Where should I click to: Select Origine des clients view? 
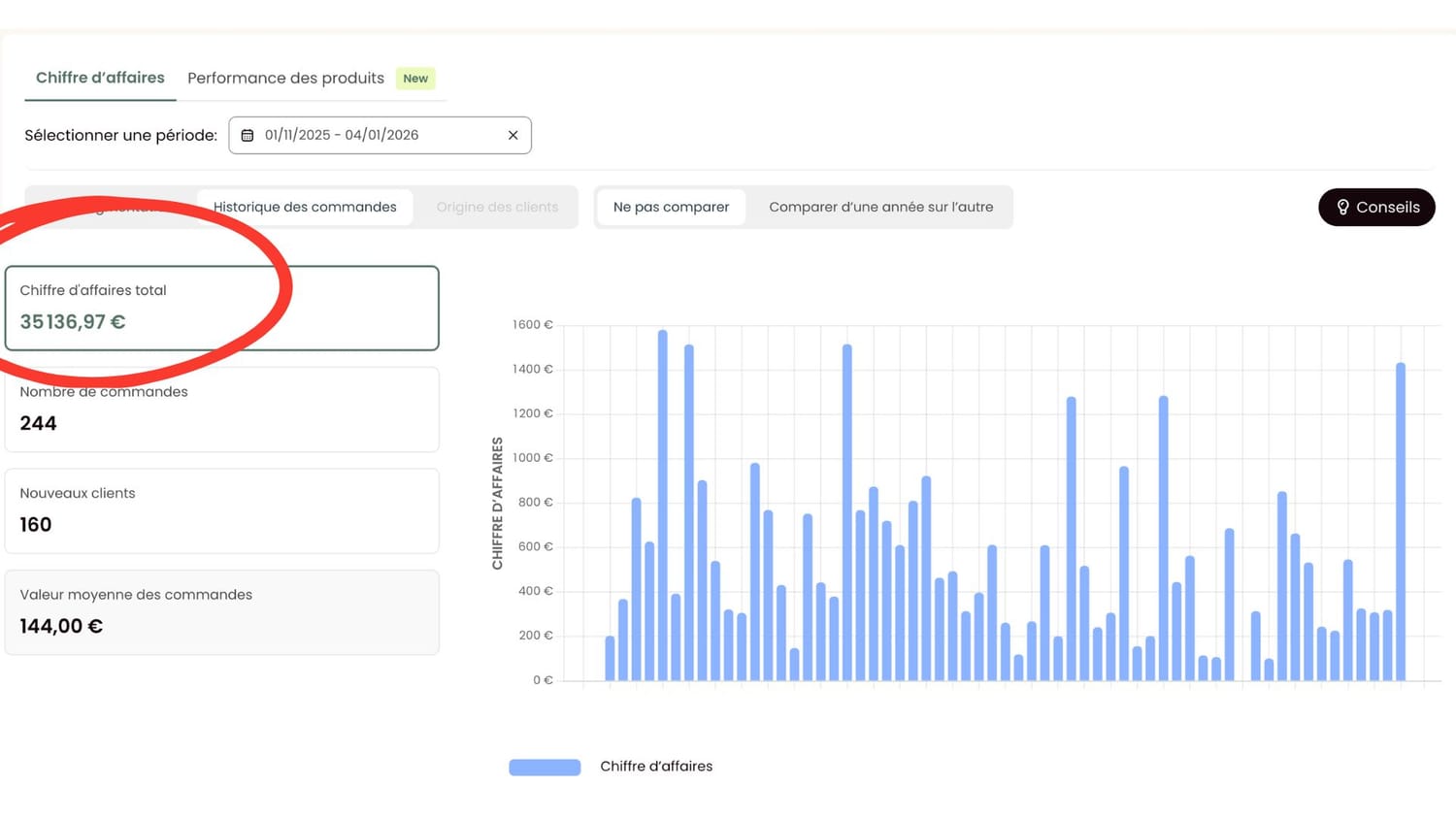point(497,208)
